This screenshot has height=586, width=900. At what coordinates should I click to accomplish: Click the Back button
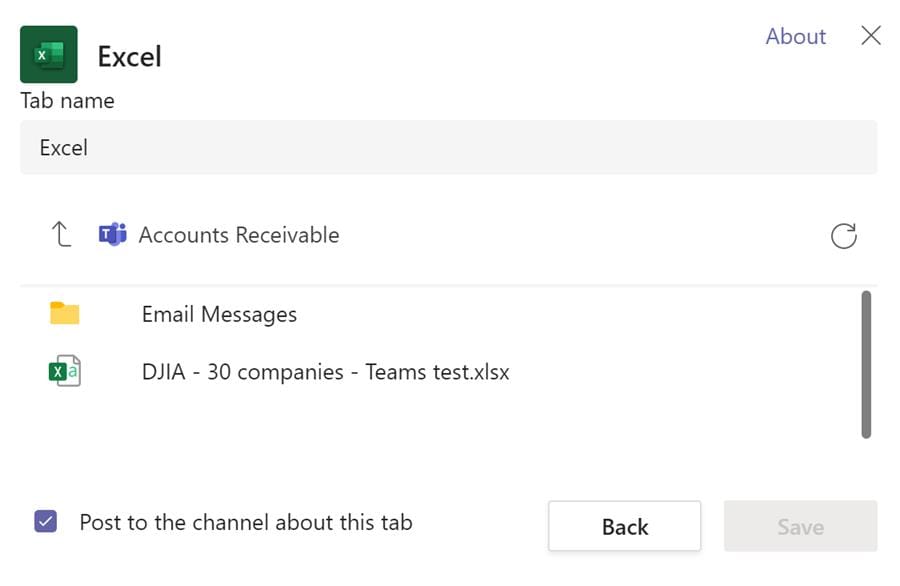(624, 526)
